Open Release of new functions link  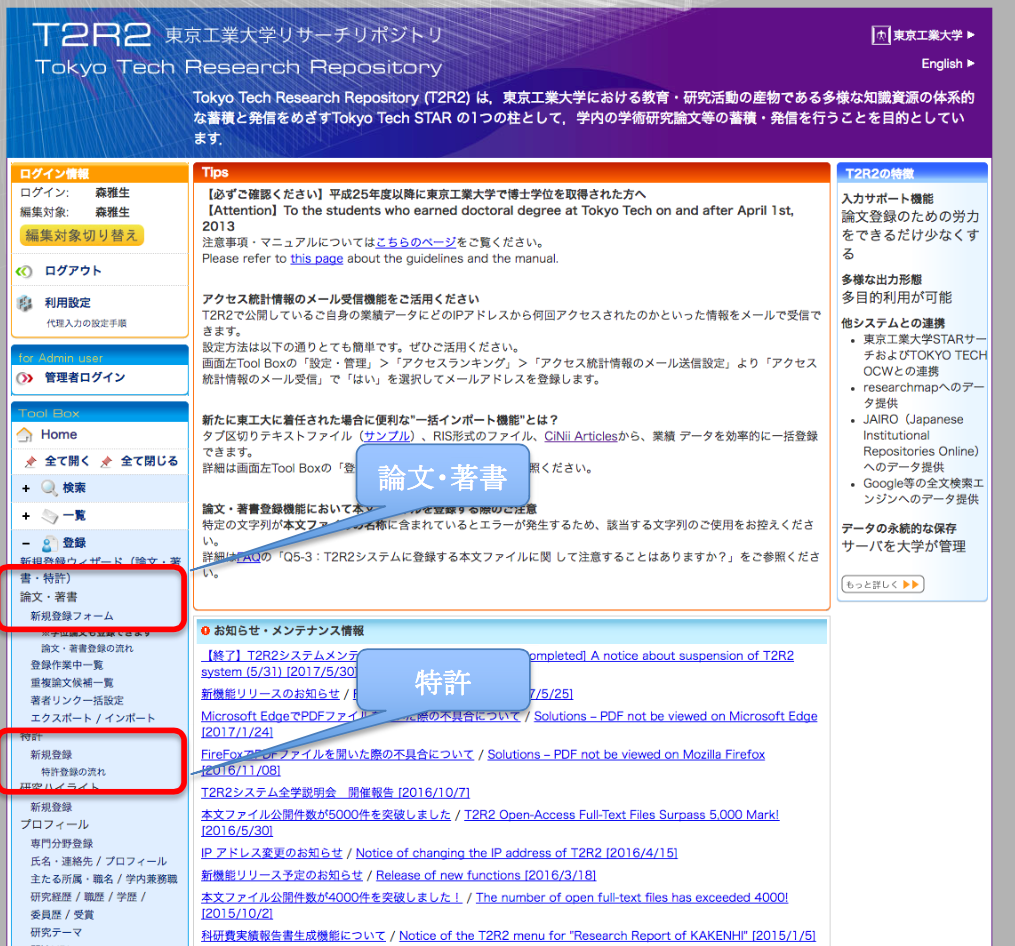[485, 875]
